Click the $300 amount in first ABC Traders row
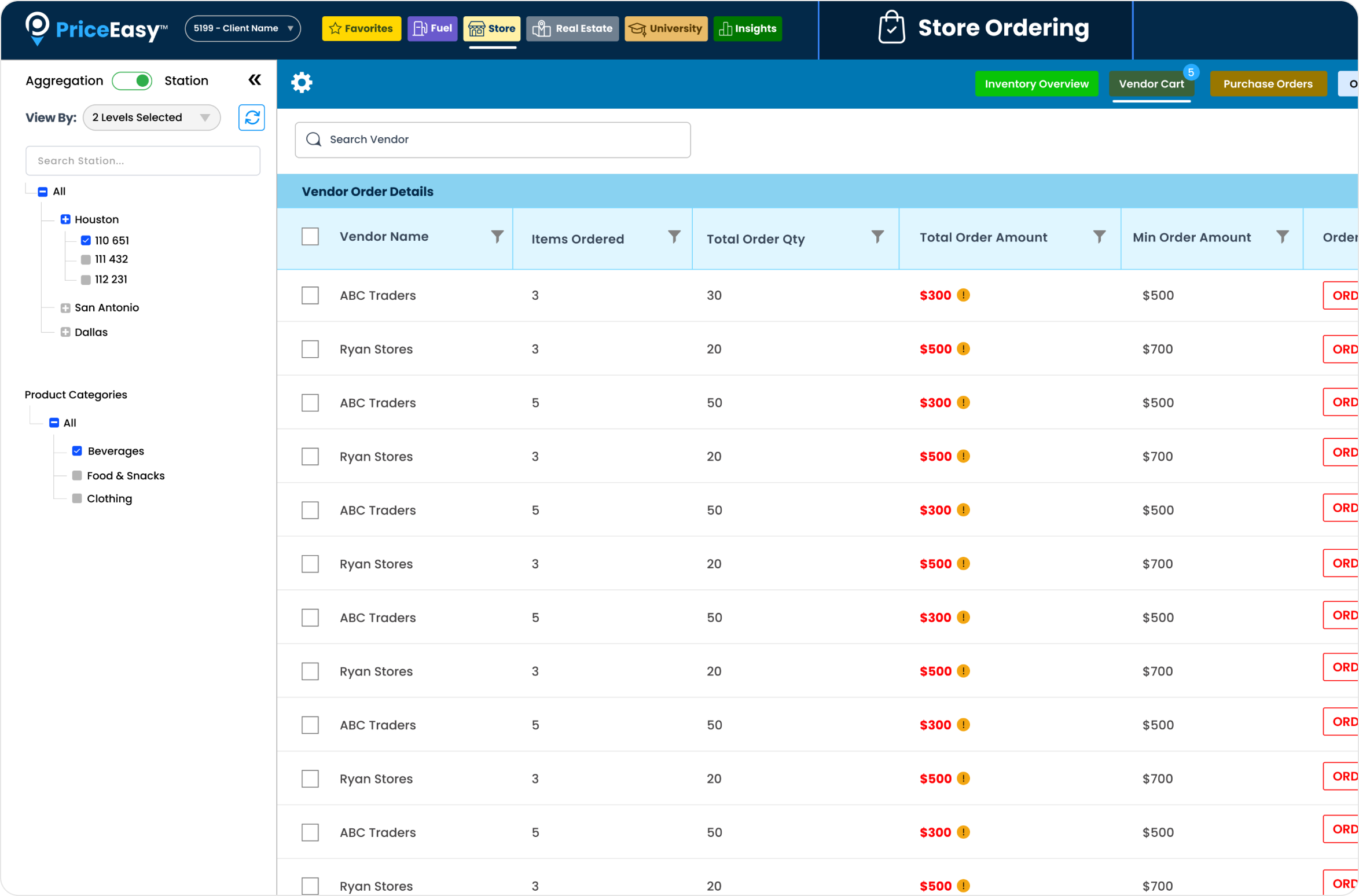This screenshot has width=1359, height=896. 935,295
